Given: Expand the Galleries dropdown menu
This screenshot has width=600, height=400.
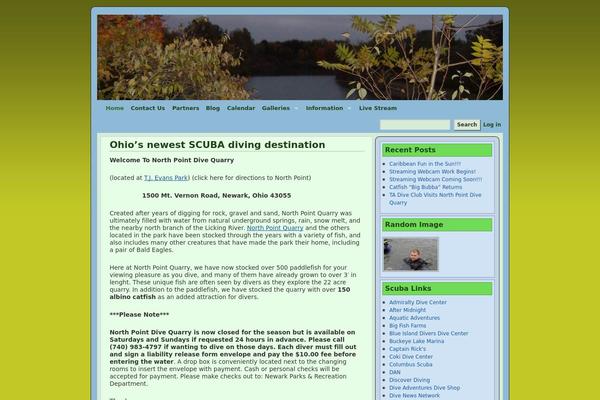Looking at the screenshot, I should point(279,108).
